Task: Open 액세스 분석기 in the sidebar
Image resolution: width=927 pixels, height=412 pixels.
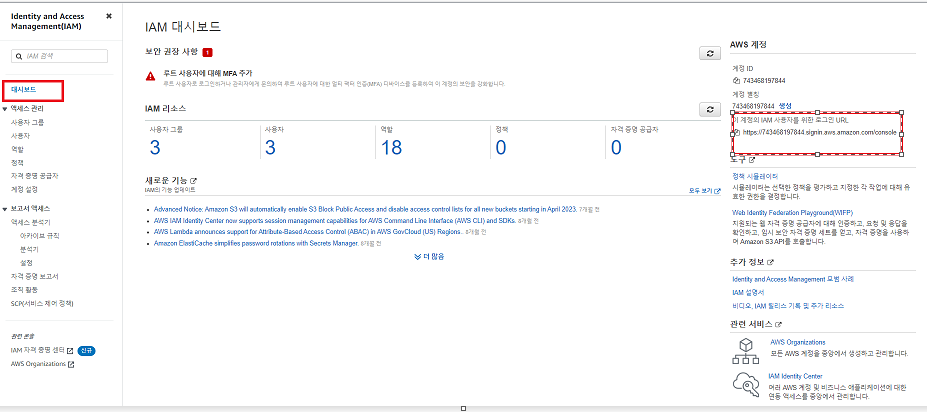Action: coord(30,222)
